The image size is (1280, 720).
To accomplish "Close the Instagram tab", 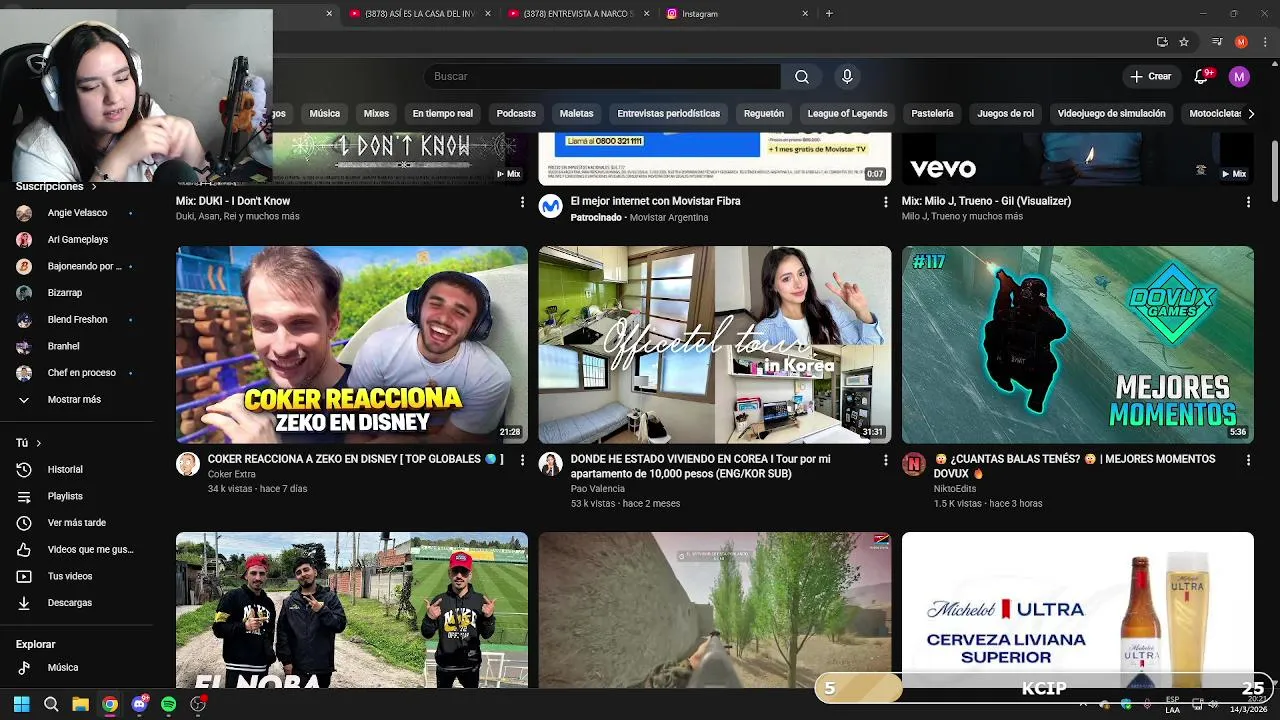I will click(x=805, y=14).
